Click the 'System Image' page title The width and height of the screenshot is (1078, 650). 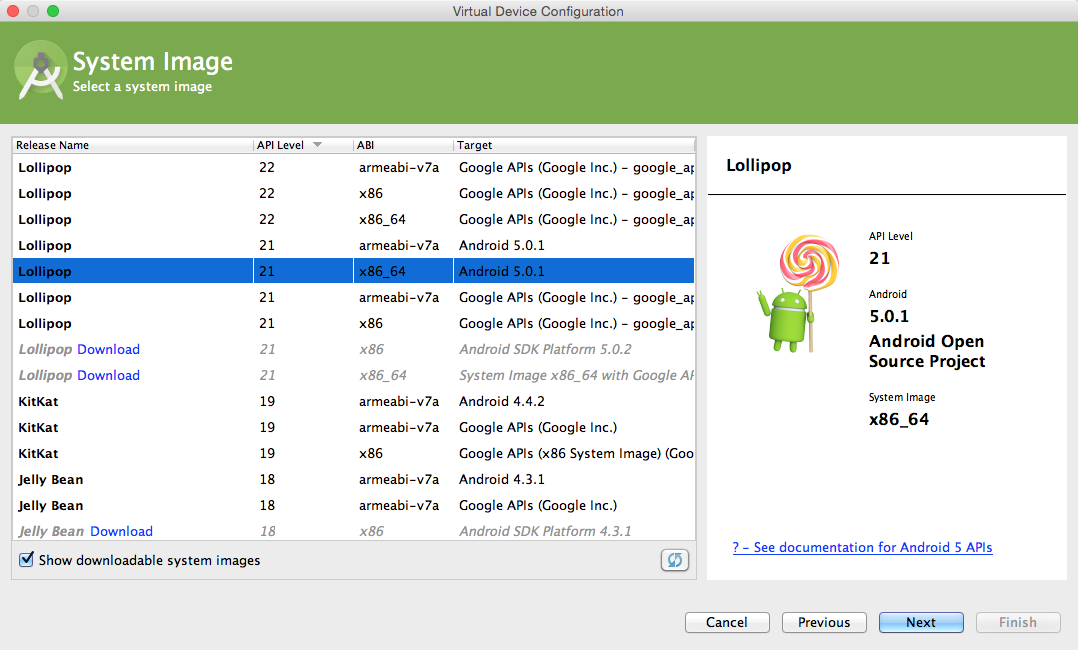pyautogui.click(x=153, y=62)
